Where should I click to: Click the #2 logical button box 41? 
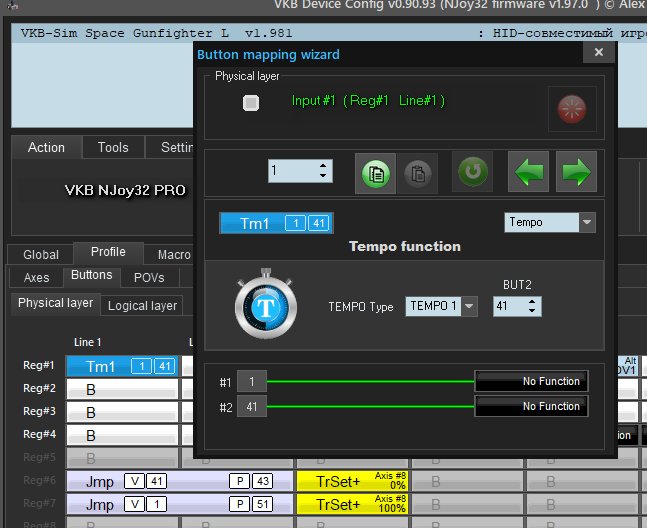click(252, 407)
